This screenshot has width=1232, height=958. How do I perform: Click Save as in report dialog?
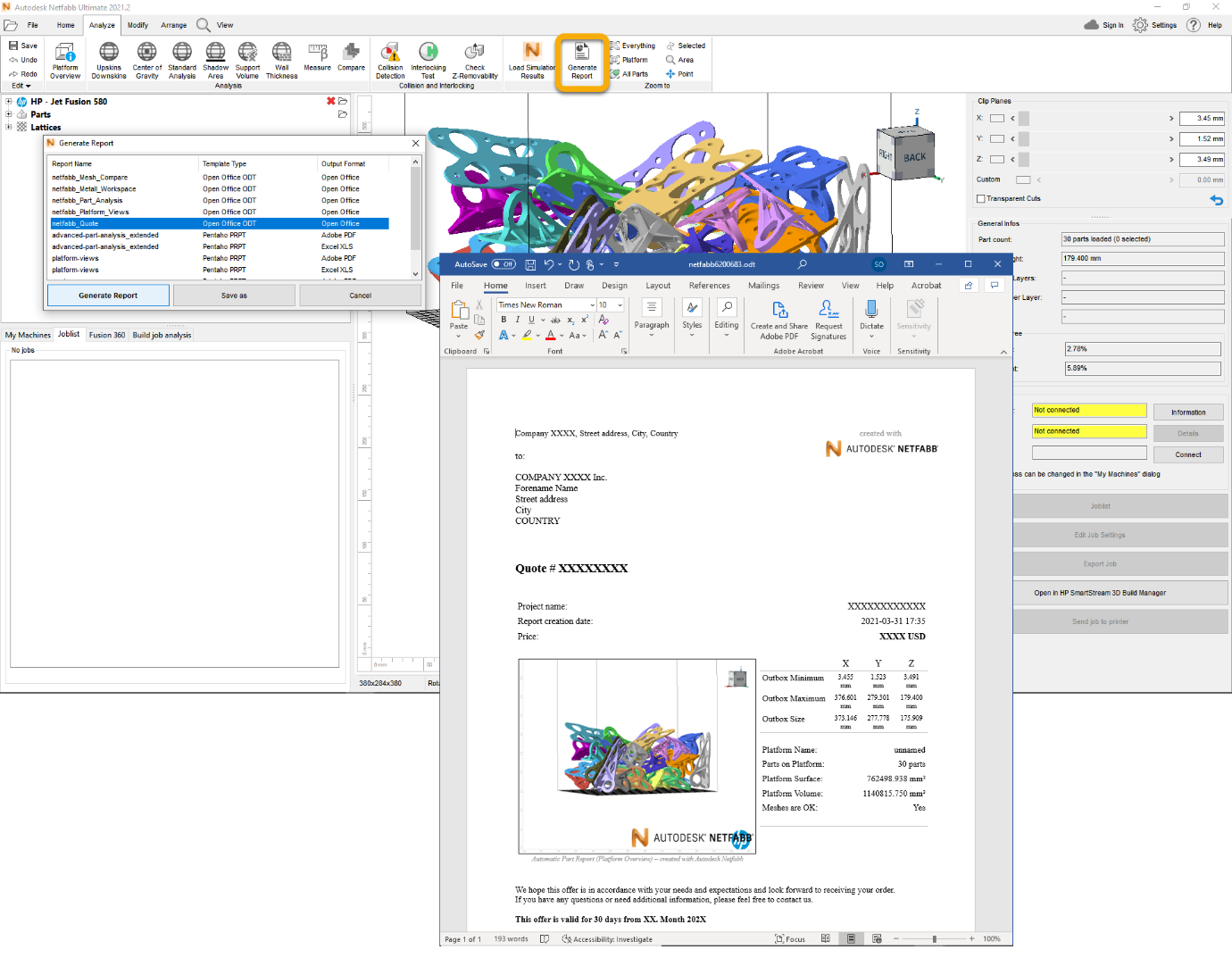coord(234,296)
